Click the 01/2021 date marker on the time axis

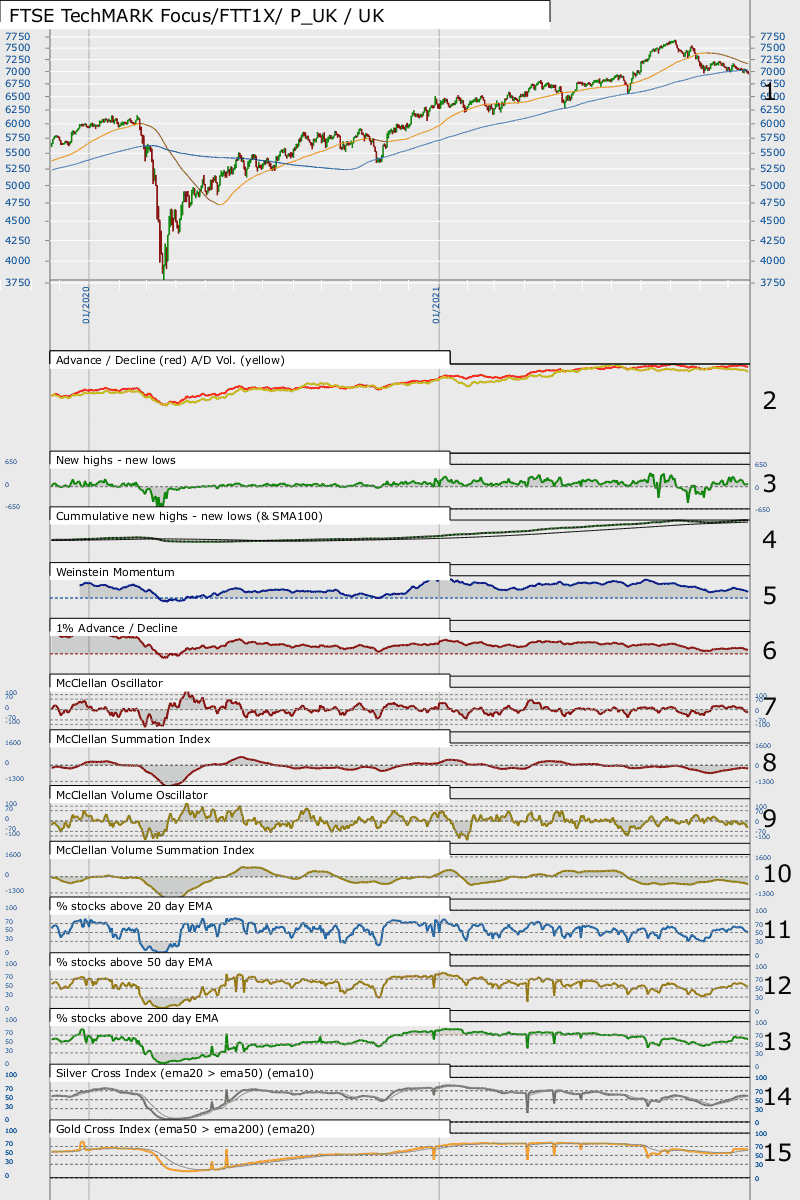tap(437, 304)
